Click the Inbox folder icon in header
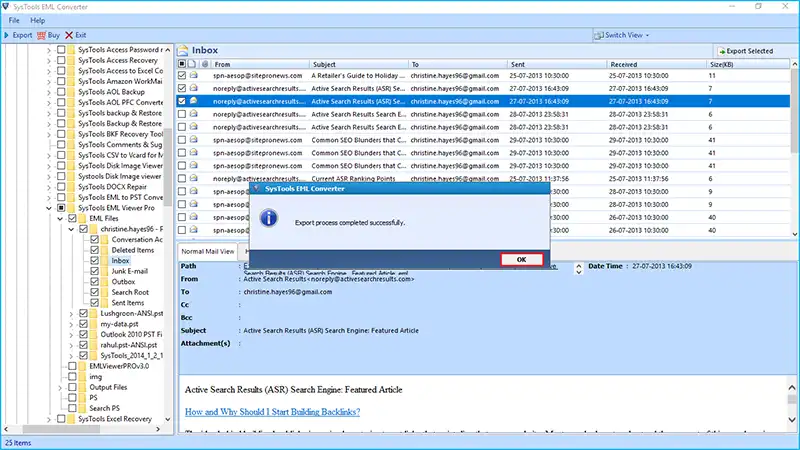 click(183, 51)
